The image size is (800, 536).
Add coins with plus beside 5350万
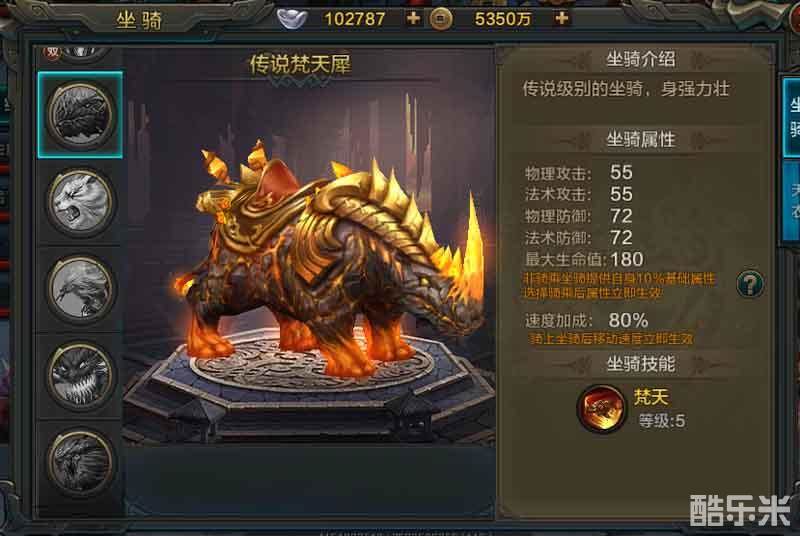562,18
